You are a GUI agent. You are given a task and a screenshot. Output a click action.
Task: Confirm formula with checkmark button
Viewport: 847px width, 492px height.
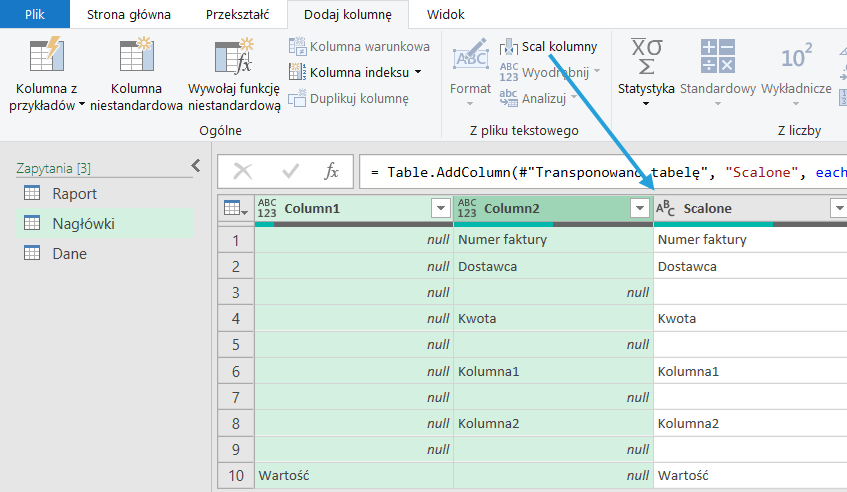click(x=291, y=172)
